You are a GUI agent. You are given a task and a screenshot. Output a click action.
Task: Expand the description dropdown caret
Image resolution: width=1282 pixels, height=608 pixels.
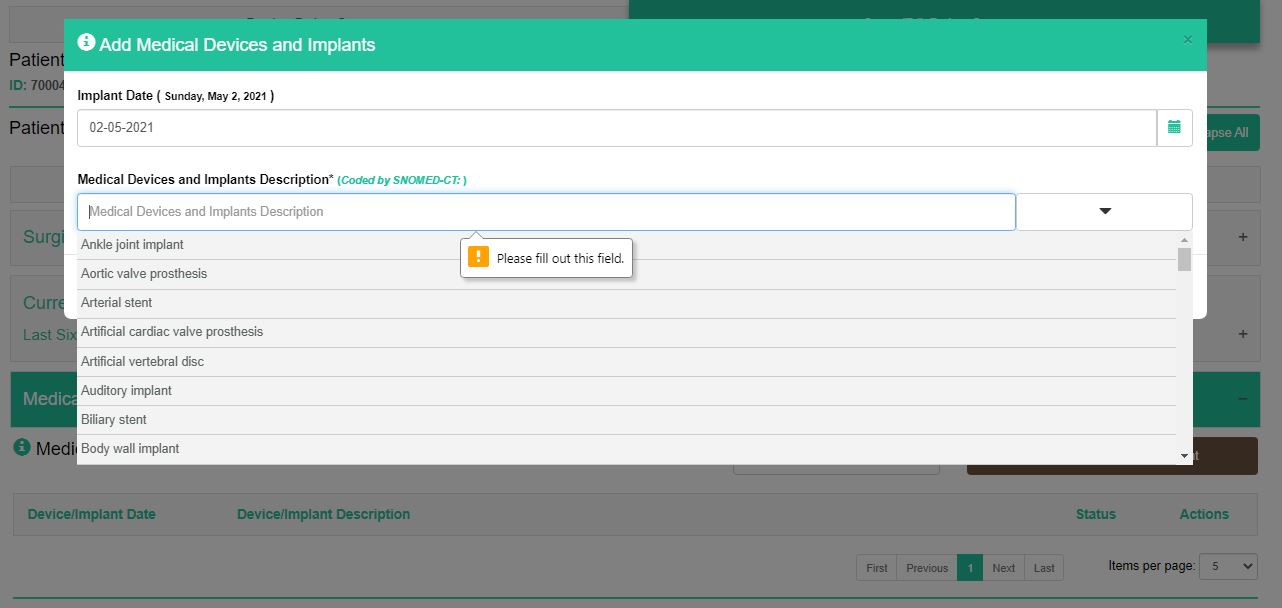coord(1104,212)
